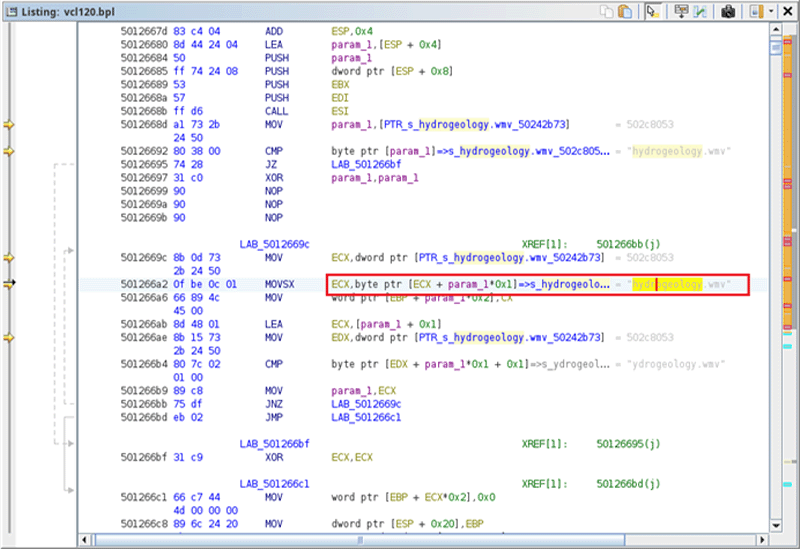Click the operand 'param_1,param_1' of the XOR at 50126697
This screenshot has height=551, width=800.
click(375, 178)
